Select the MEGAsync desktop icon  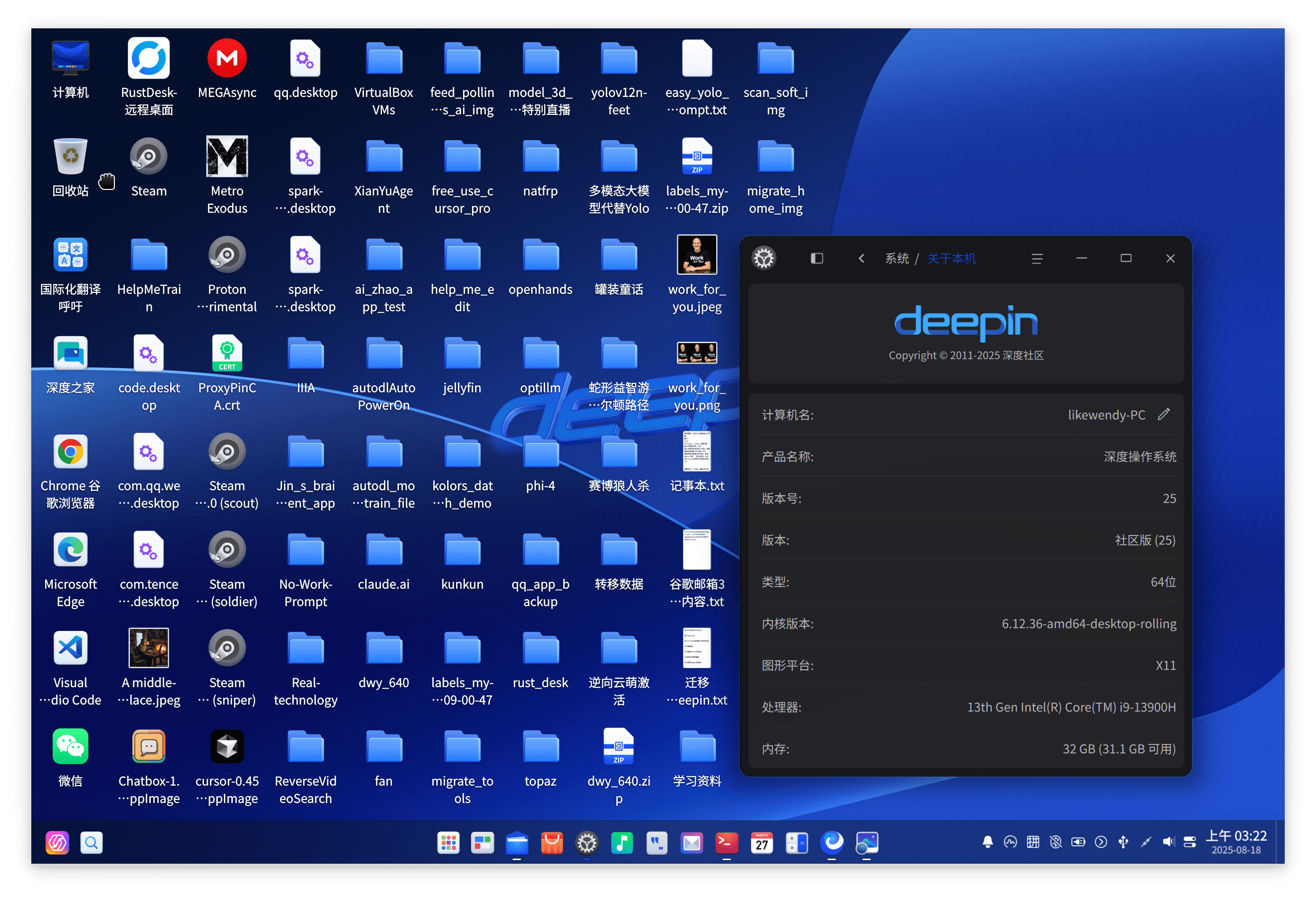(227, 69)
